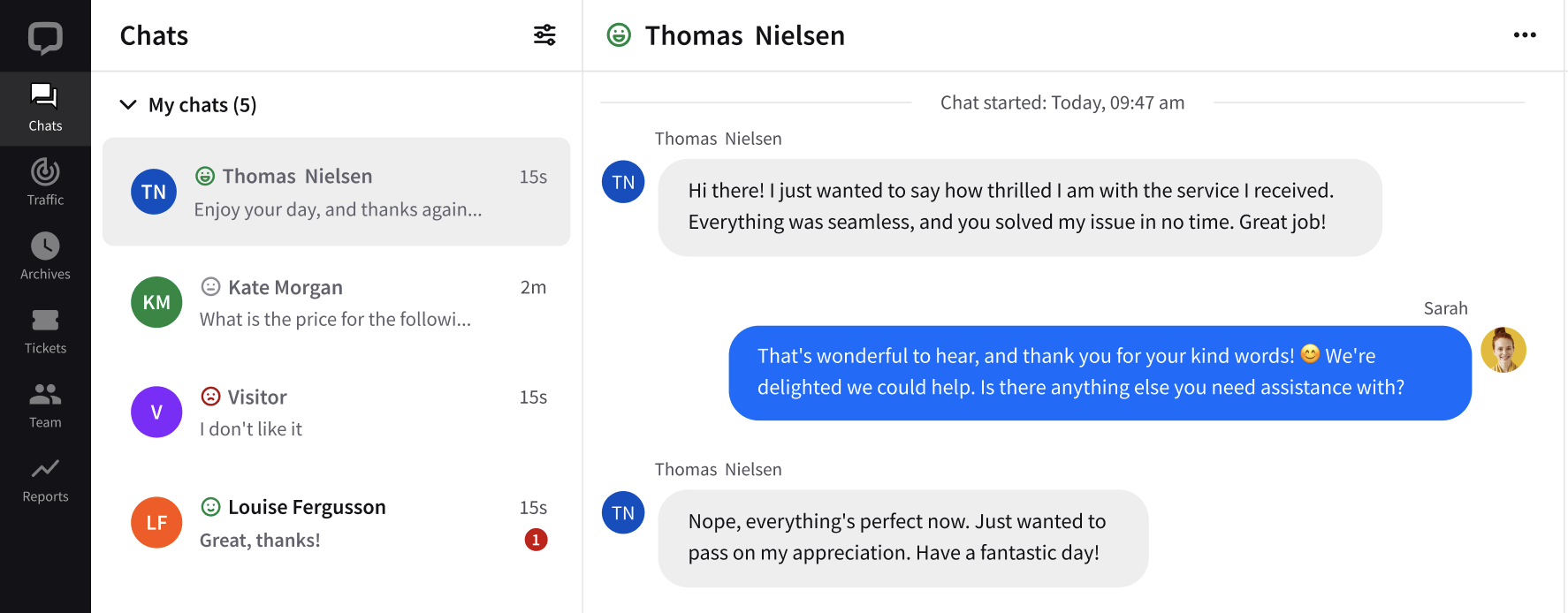This screenshot has width=1568, height=613.
Task: Click the happy face icon beside header name
Action: point(619,35)
